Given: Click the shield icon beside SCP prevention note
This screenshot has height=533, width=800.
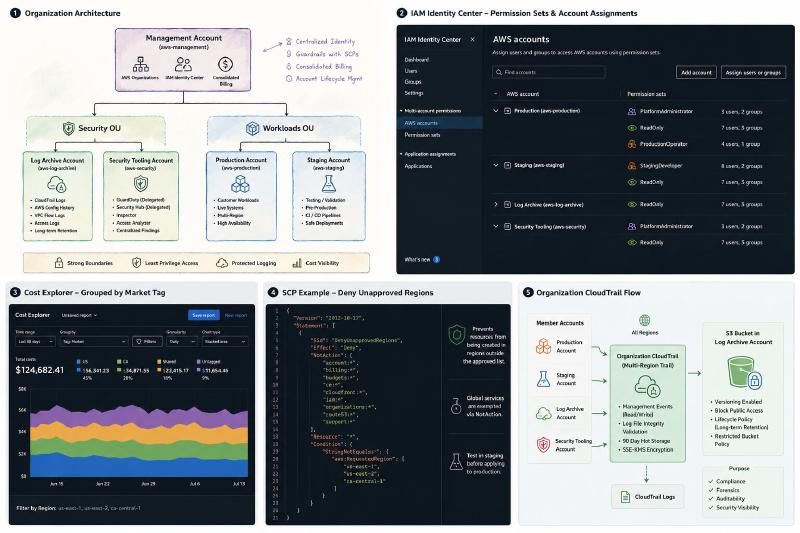Looking at the screenshot, I should click(456, 335).
